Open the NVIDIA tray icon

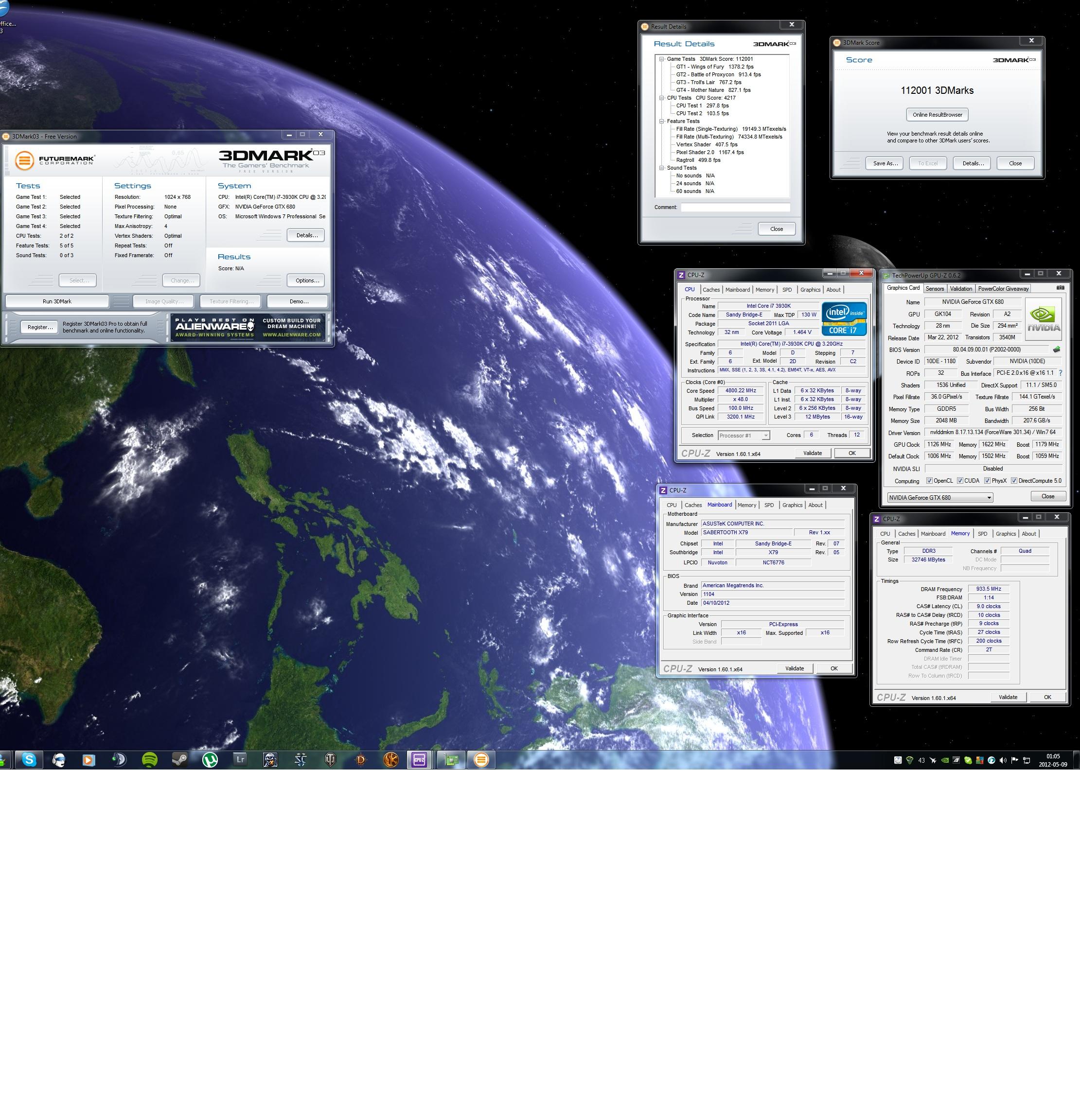tap(945, 760)
